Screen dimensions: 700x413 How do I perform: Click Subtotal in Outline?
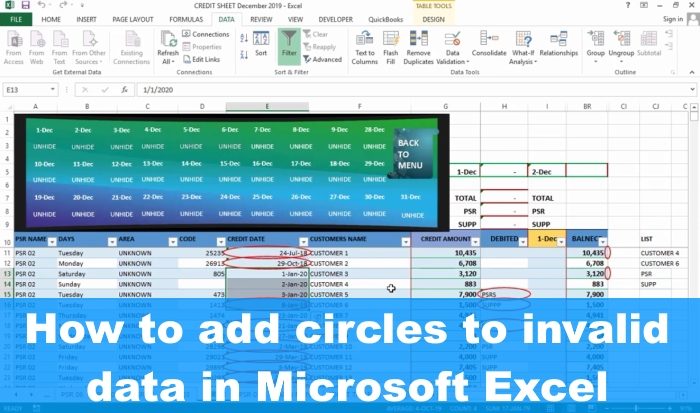[649, 44]
